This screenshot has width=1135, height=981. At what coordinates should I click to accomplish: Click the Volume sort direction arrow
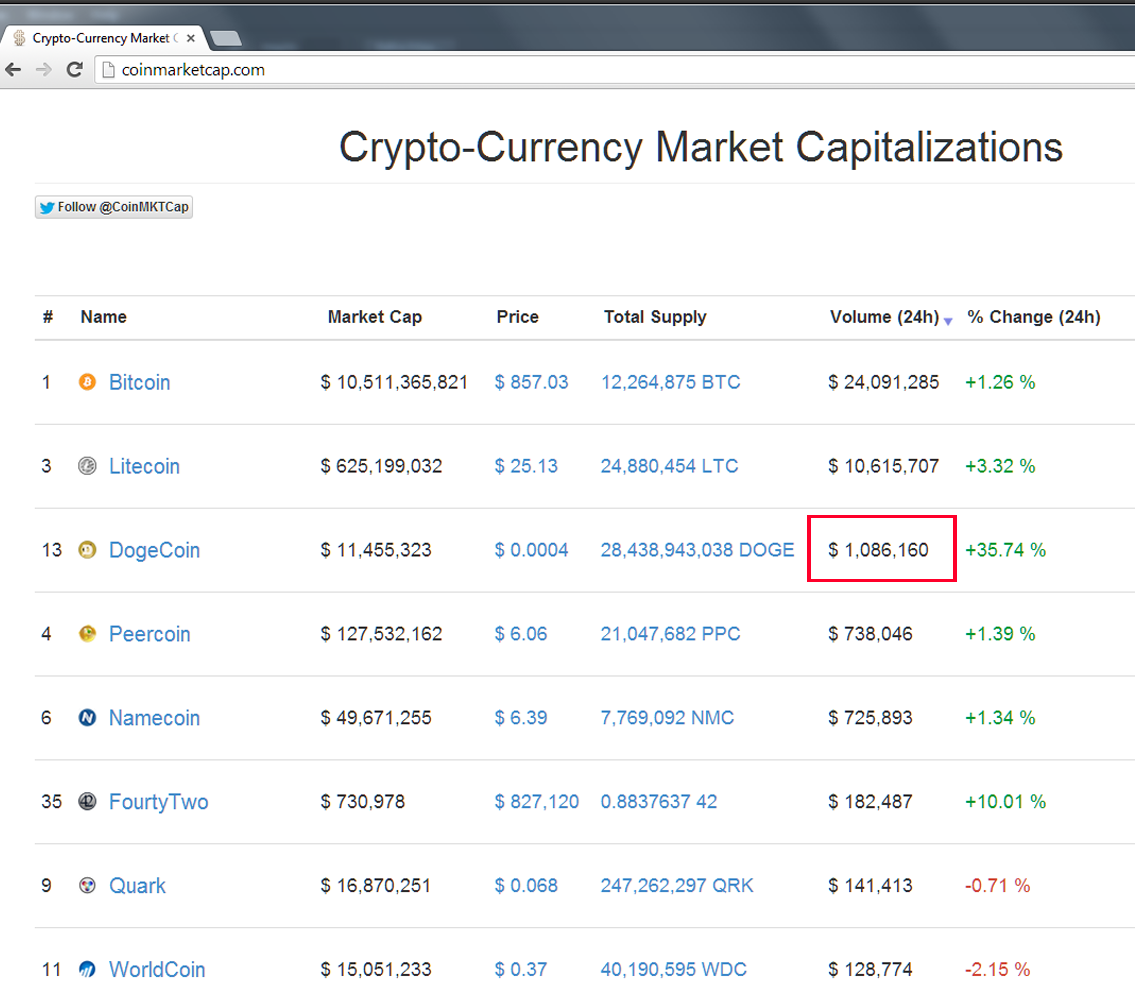pos(948,321)
